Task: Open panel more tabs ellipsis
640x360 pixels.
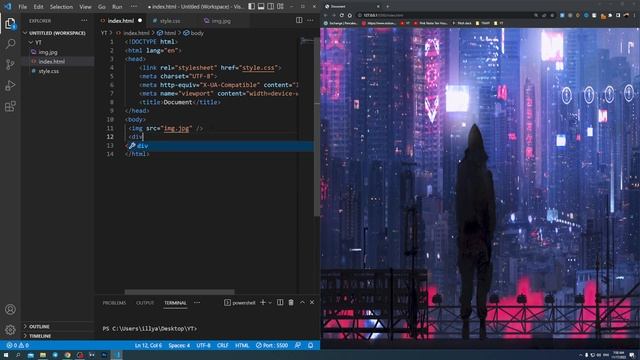Action: tap(197, 303)
